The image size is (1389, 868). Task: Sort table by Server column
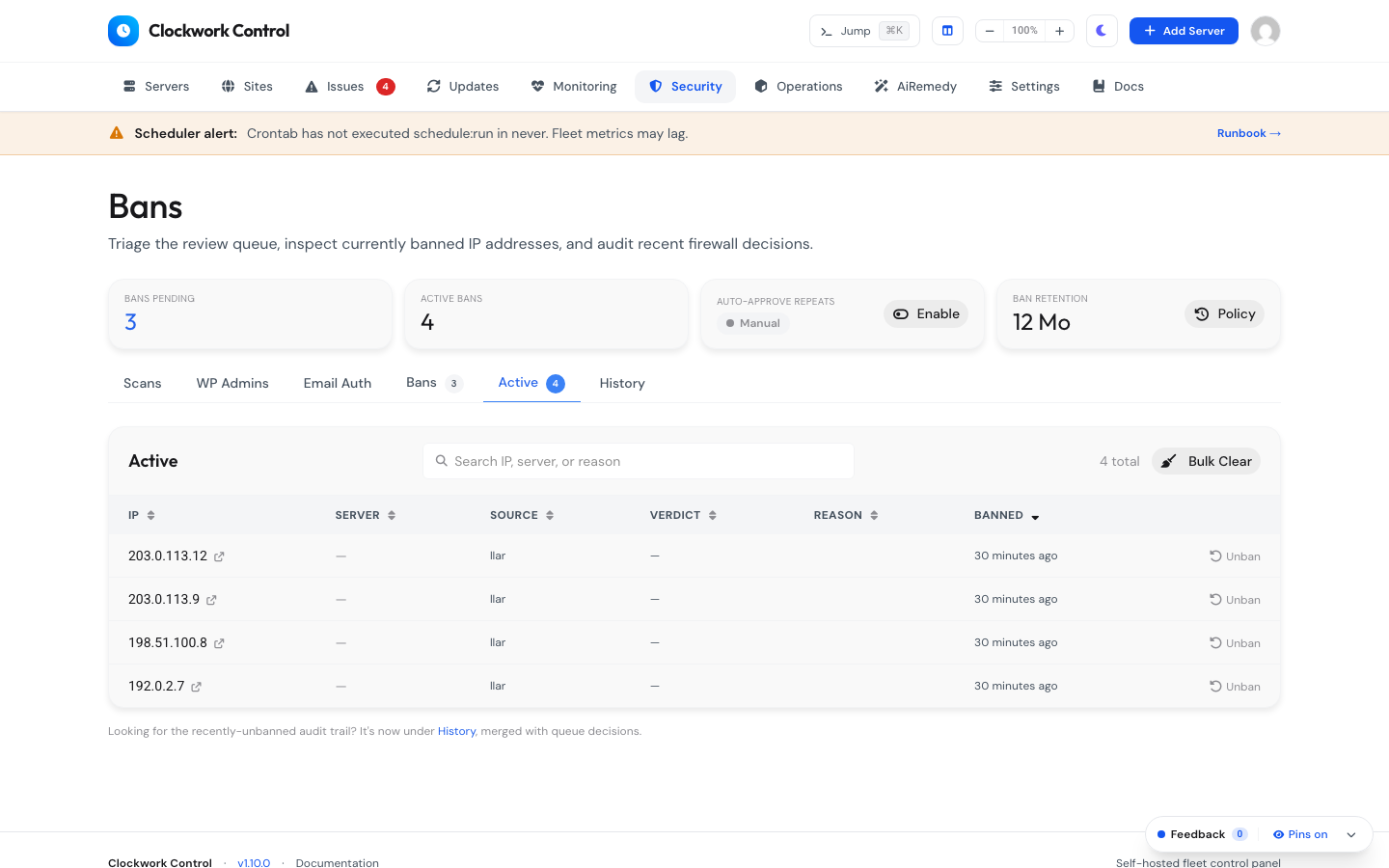366,515
